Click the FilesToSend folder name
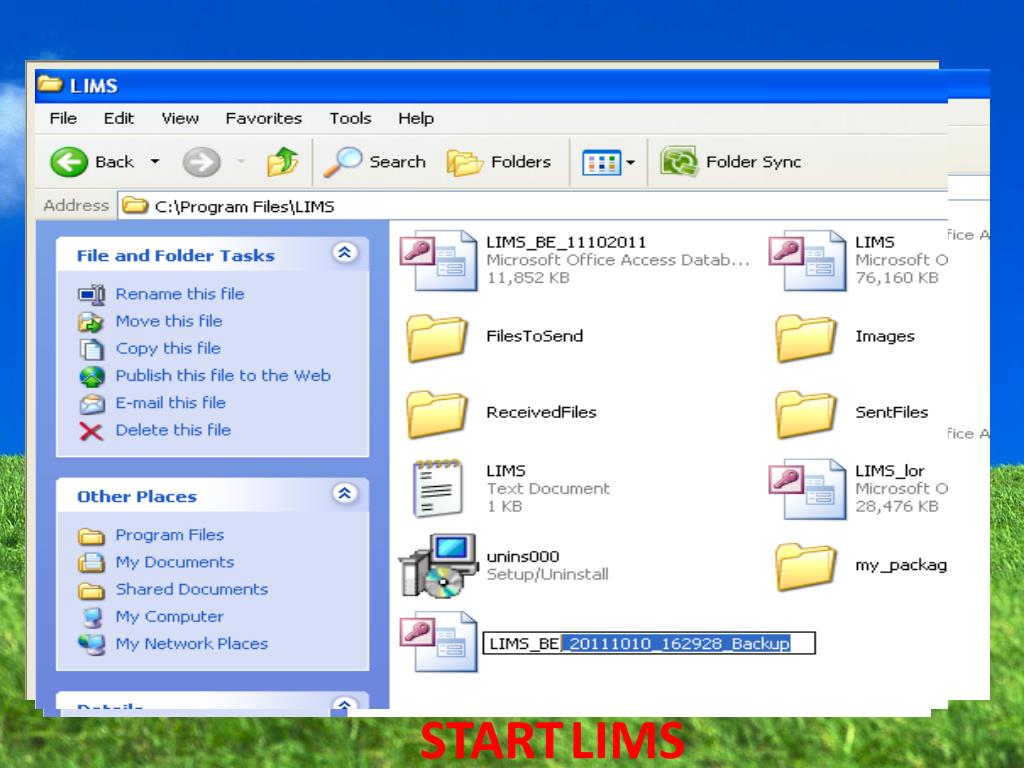1024x768 pixels. pos(535,336)
